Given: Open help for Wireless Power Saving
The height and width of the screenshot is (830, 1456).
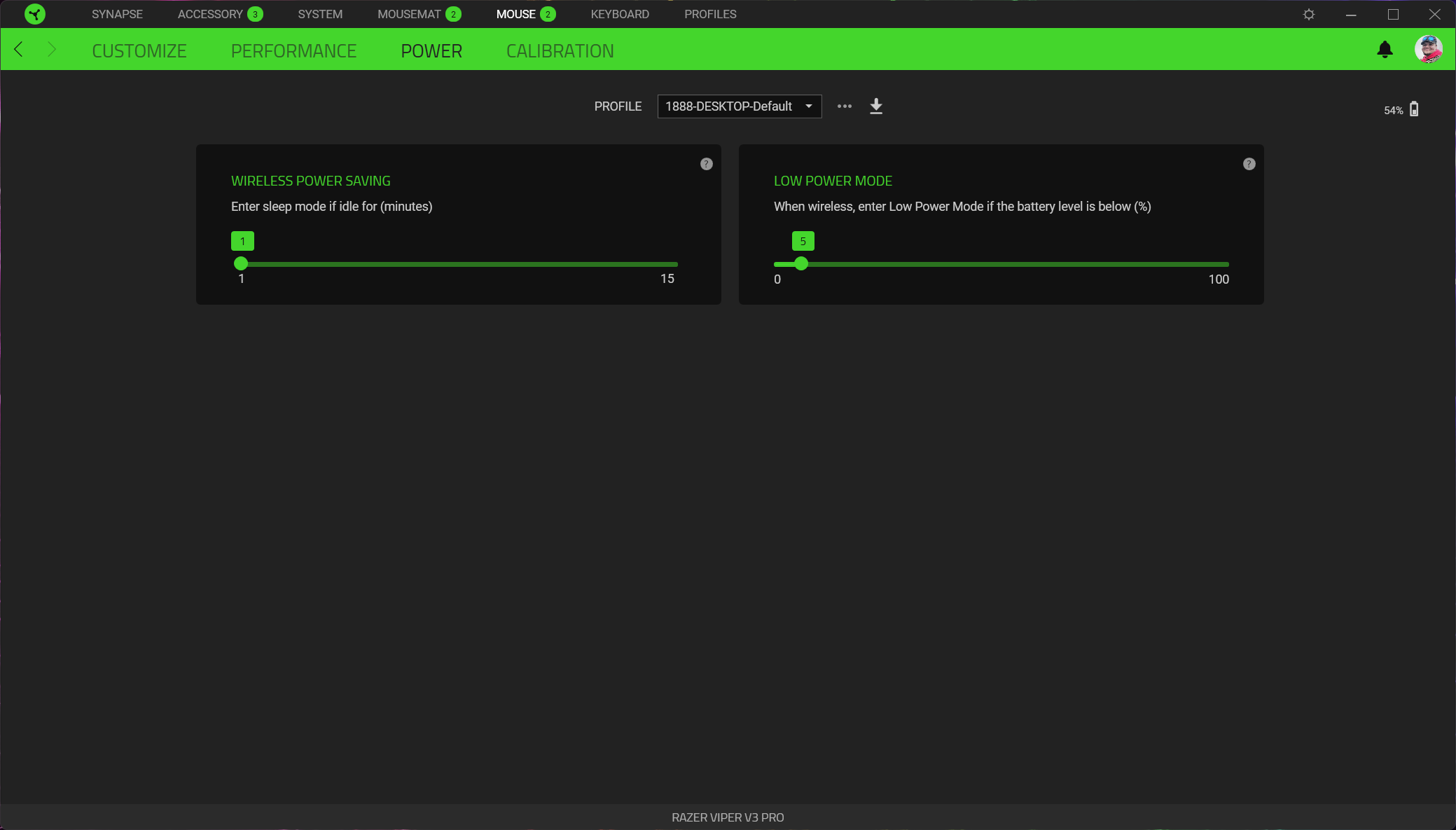Looking at the screenshot, I should pyautogui.click(x=706, y=164).
